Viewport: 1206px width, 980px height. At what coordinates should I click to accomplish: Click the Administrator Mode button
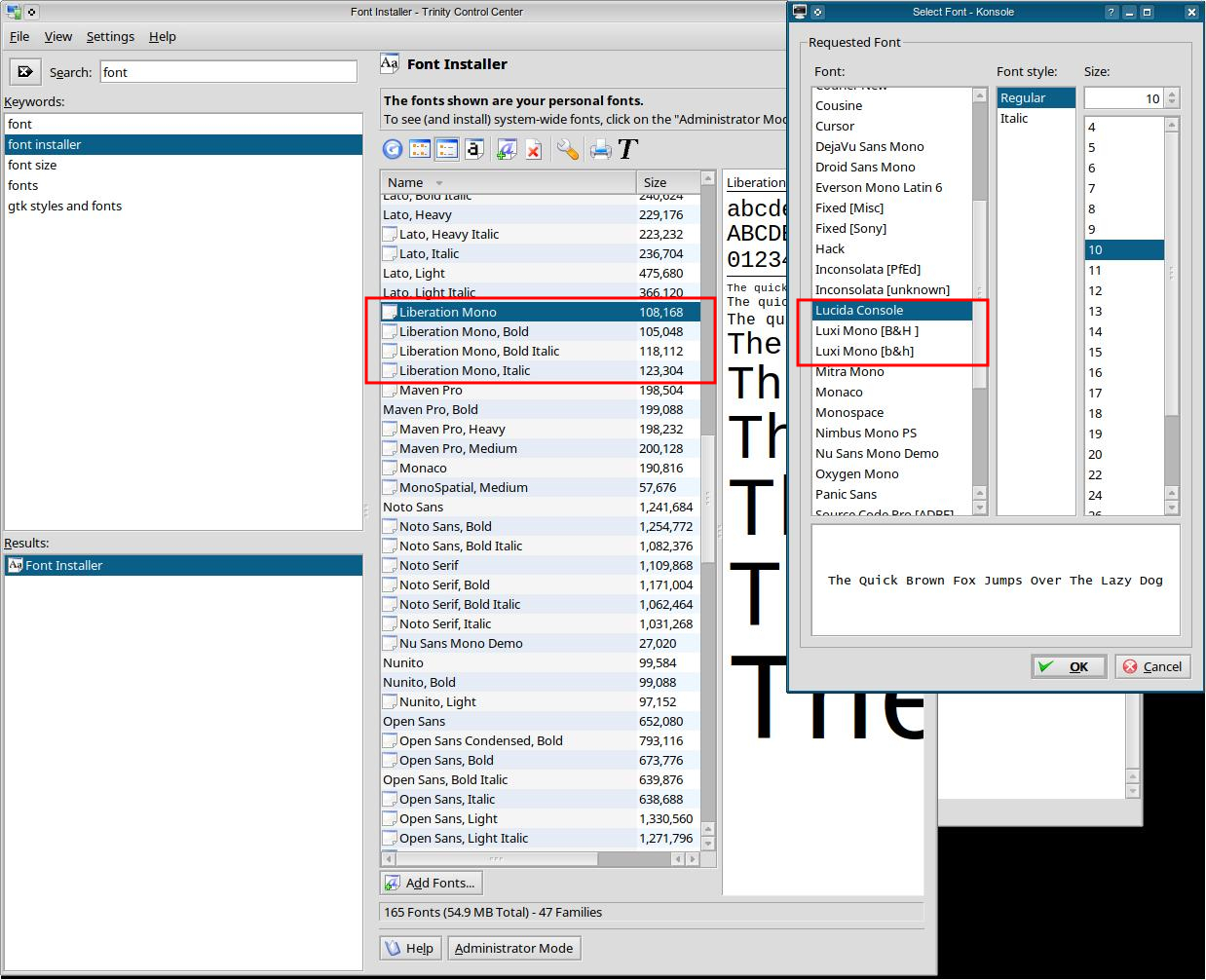click(x=513, y=948)
